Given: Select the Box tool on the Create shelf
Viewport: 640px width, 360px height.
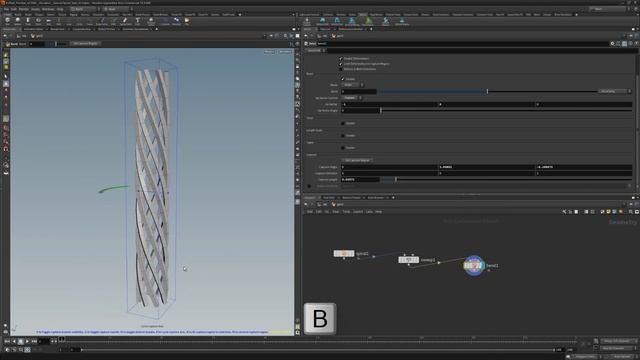Looking at the screenshot, I should [x=7, y=21].
